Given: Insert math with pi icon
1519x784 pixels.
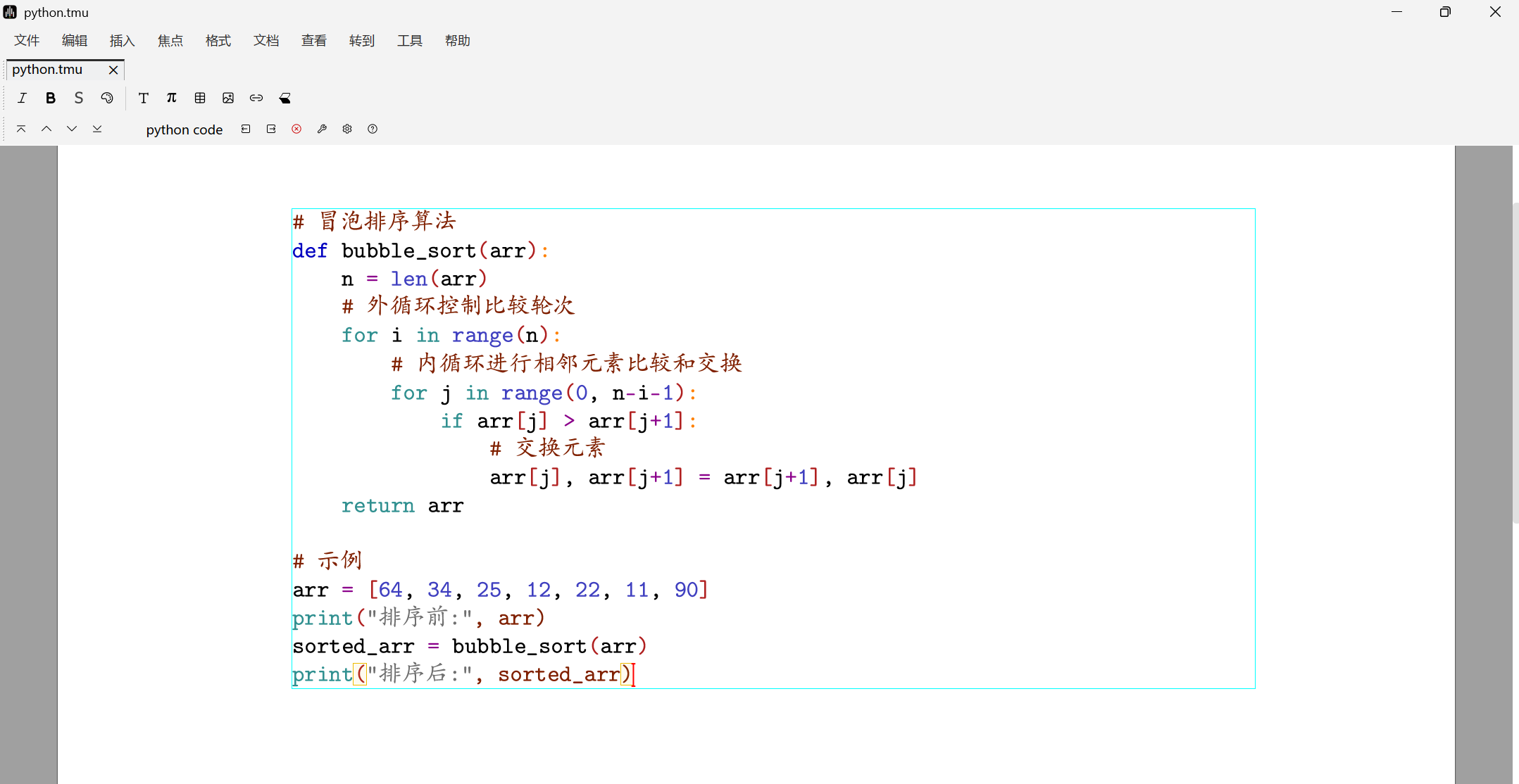Looking at the screenshot, I should pos(171,98).
